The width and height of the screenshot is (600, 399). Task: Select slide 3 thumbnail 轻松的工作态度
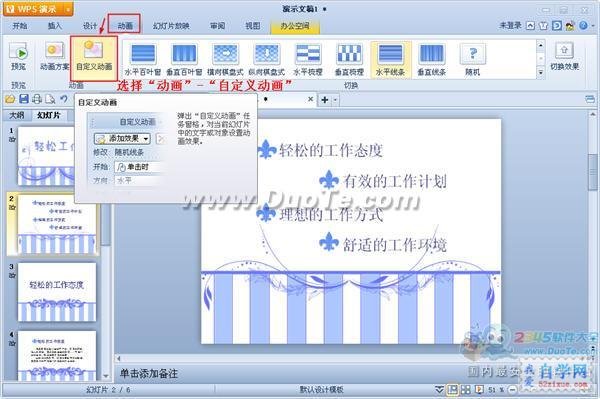click(x=57, y=292)
